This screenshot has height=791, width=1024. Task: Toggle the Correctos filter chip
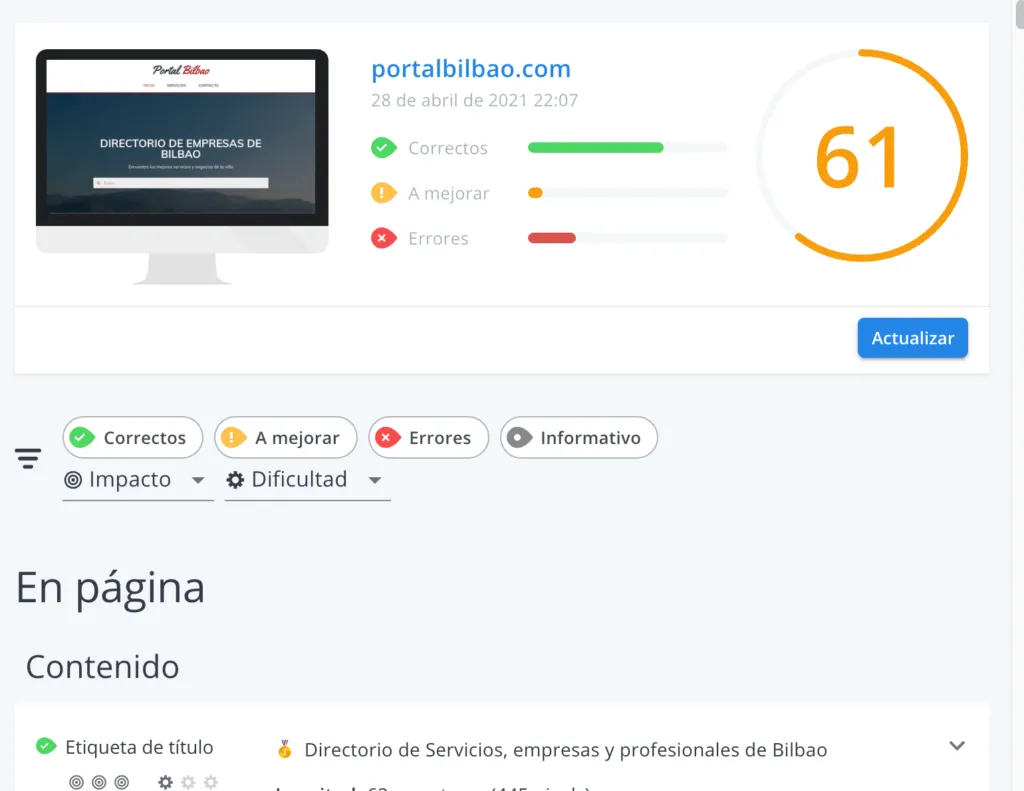pyautogui.click(x=133, y=438)
